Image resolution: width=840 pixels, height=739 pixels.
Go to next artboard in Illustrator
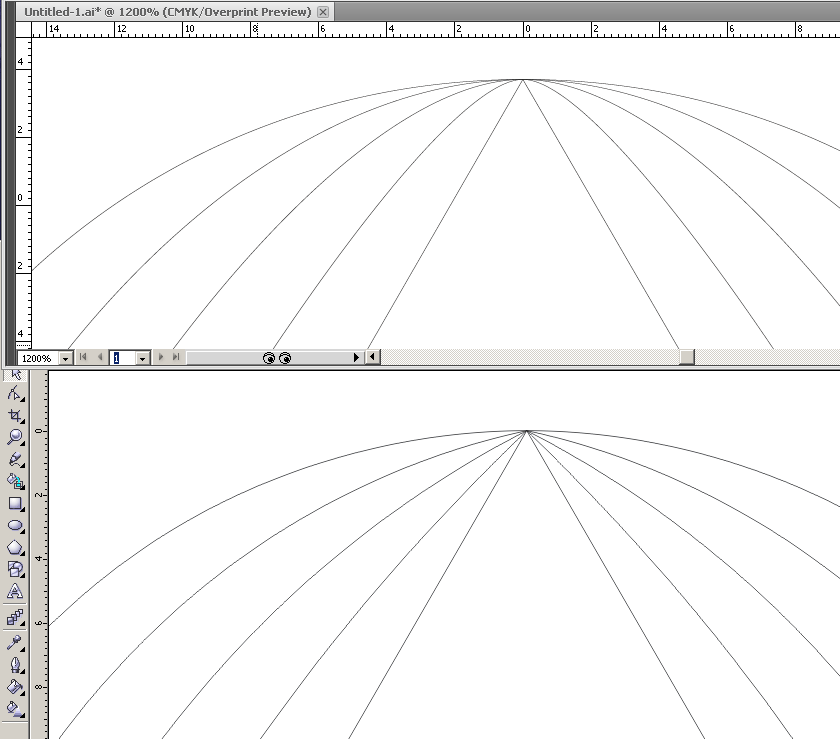(160, 357)
